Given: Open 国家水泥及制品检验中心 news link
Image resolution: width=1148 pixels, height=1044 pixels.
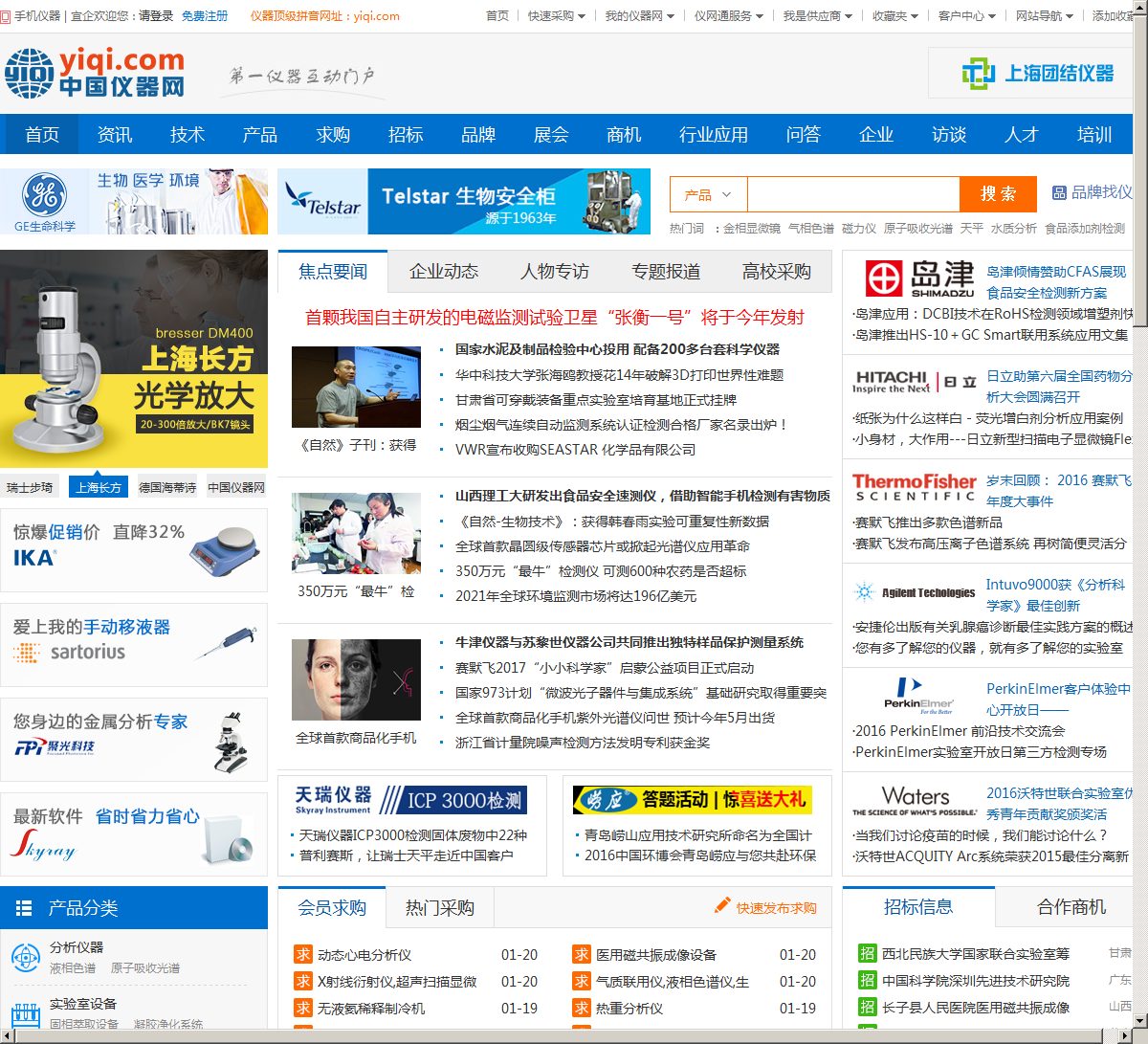Looking at the screenshot, I should [x=617, y=349].
